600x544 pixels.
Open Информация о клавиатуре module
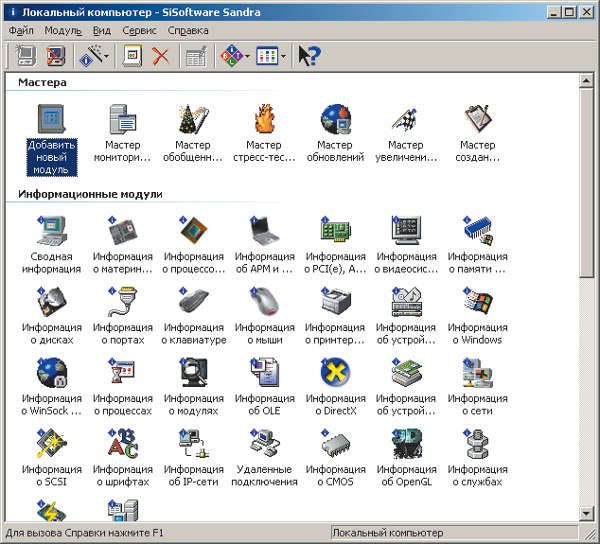point(193,316)
